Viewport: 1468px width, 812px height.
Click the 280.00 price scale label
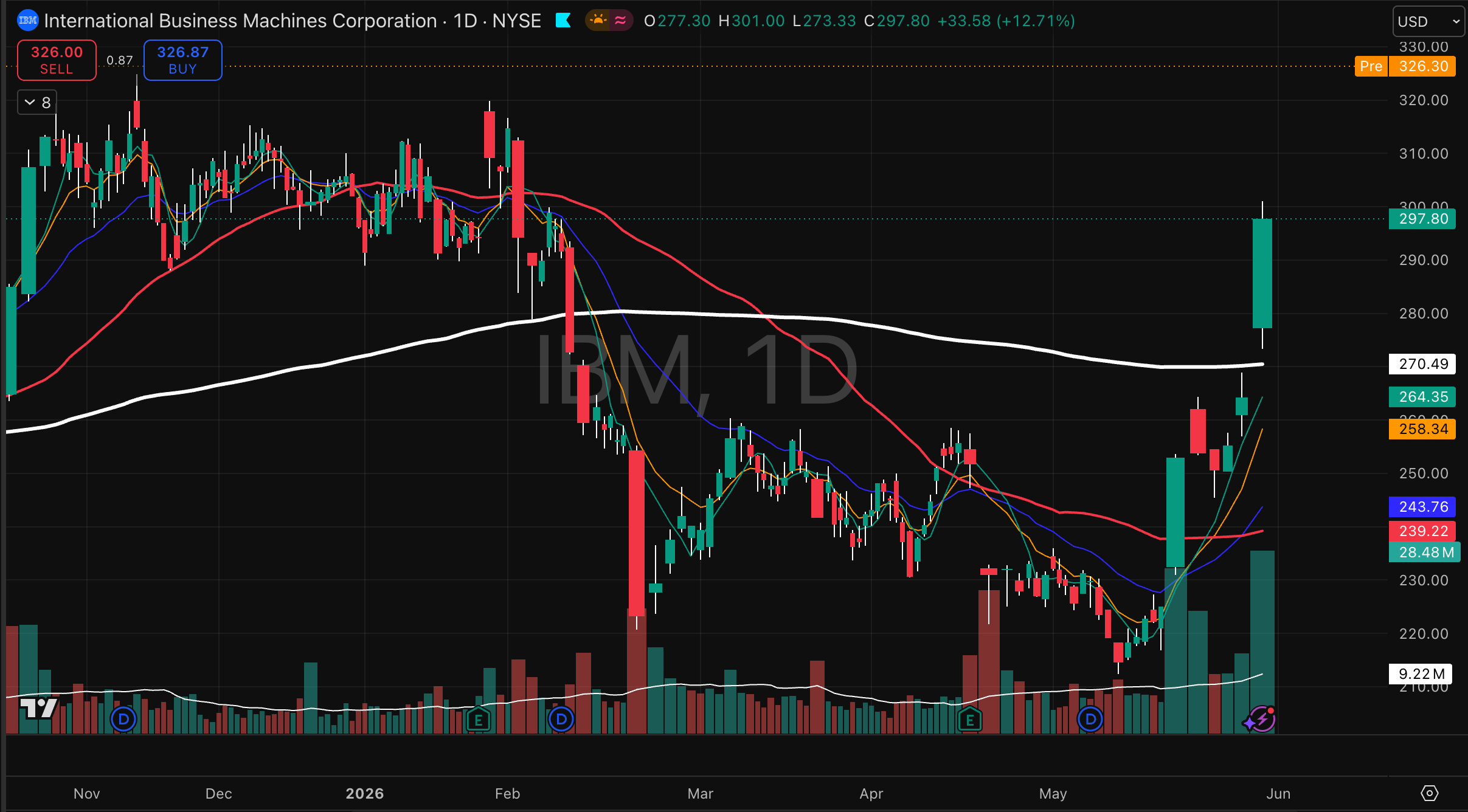1424,314
